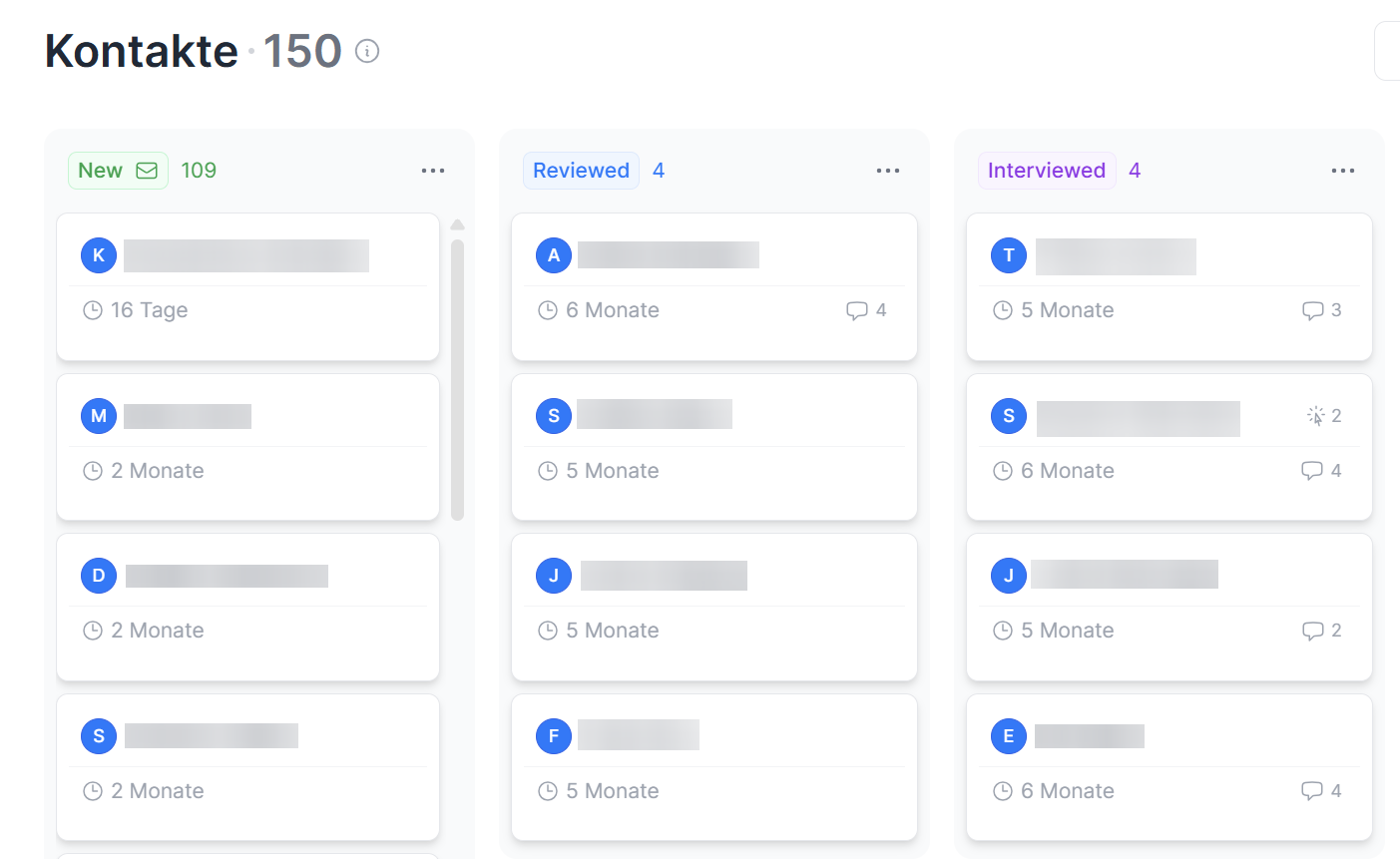
Task: Click the comment icon on the T card
Action: (x=1312, y=310)
